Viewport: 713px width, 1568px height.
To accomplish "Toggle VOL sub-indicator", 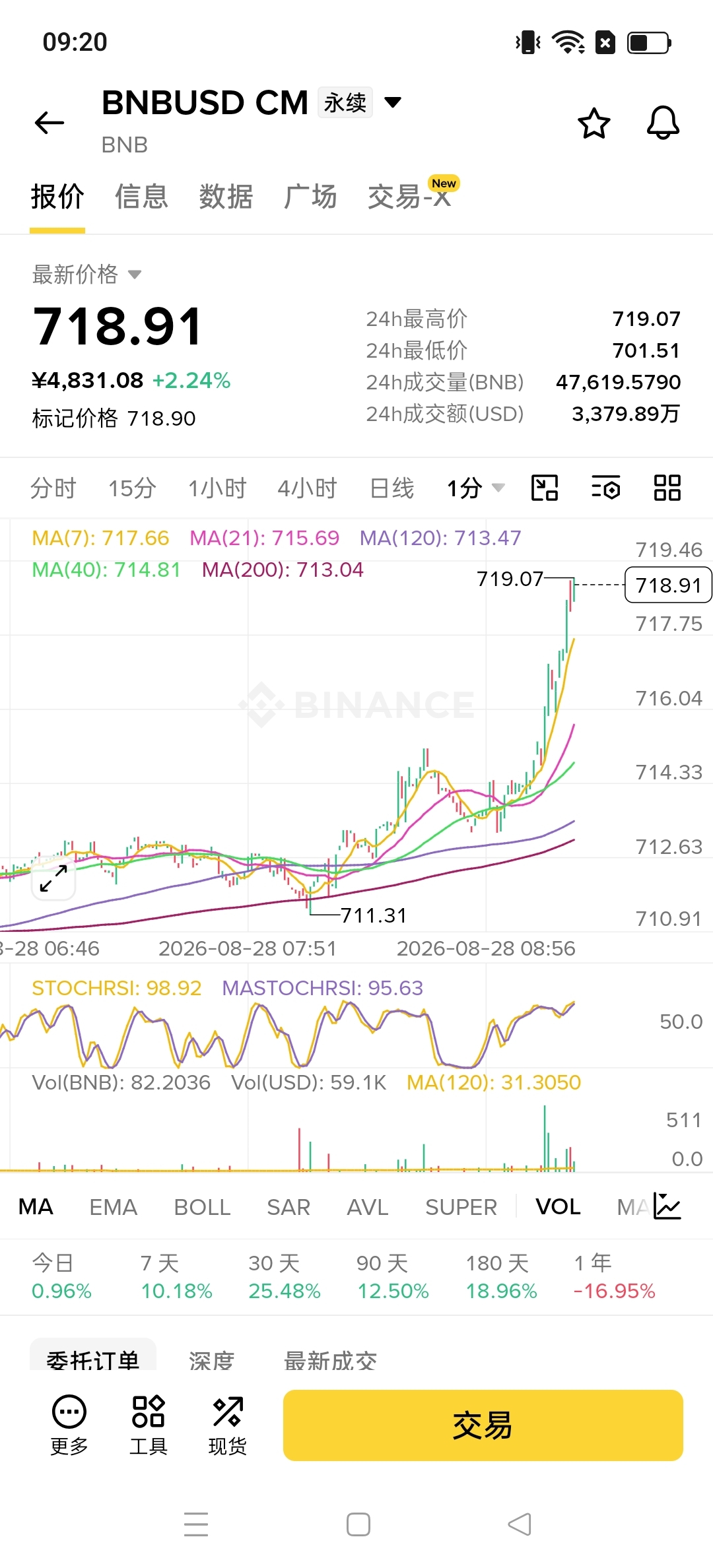I will click(x=558, y=1207).
